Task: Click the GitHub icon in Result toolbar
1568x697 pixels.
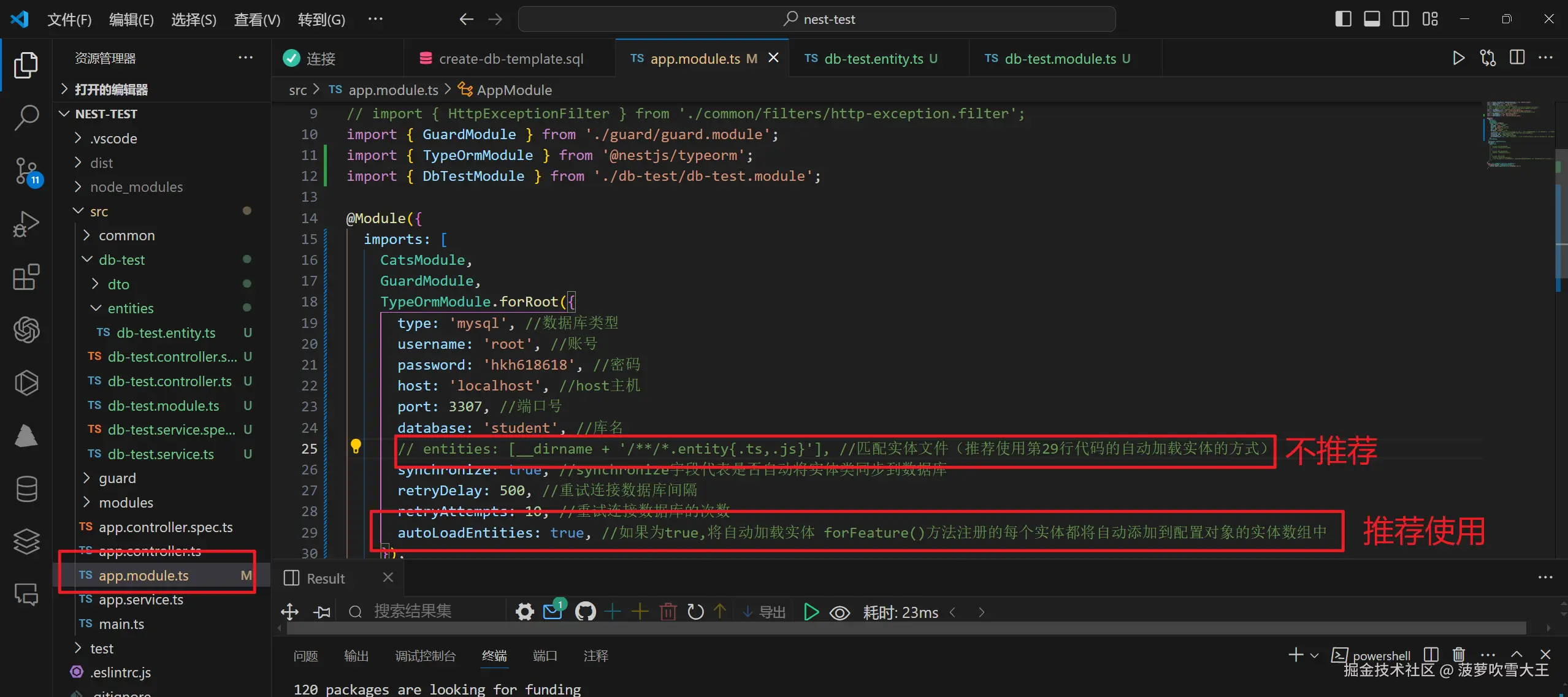Action: pyautogui.click(x=585, y=611)
